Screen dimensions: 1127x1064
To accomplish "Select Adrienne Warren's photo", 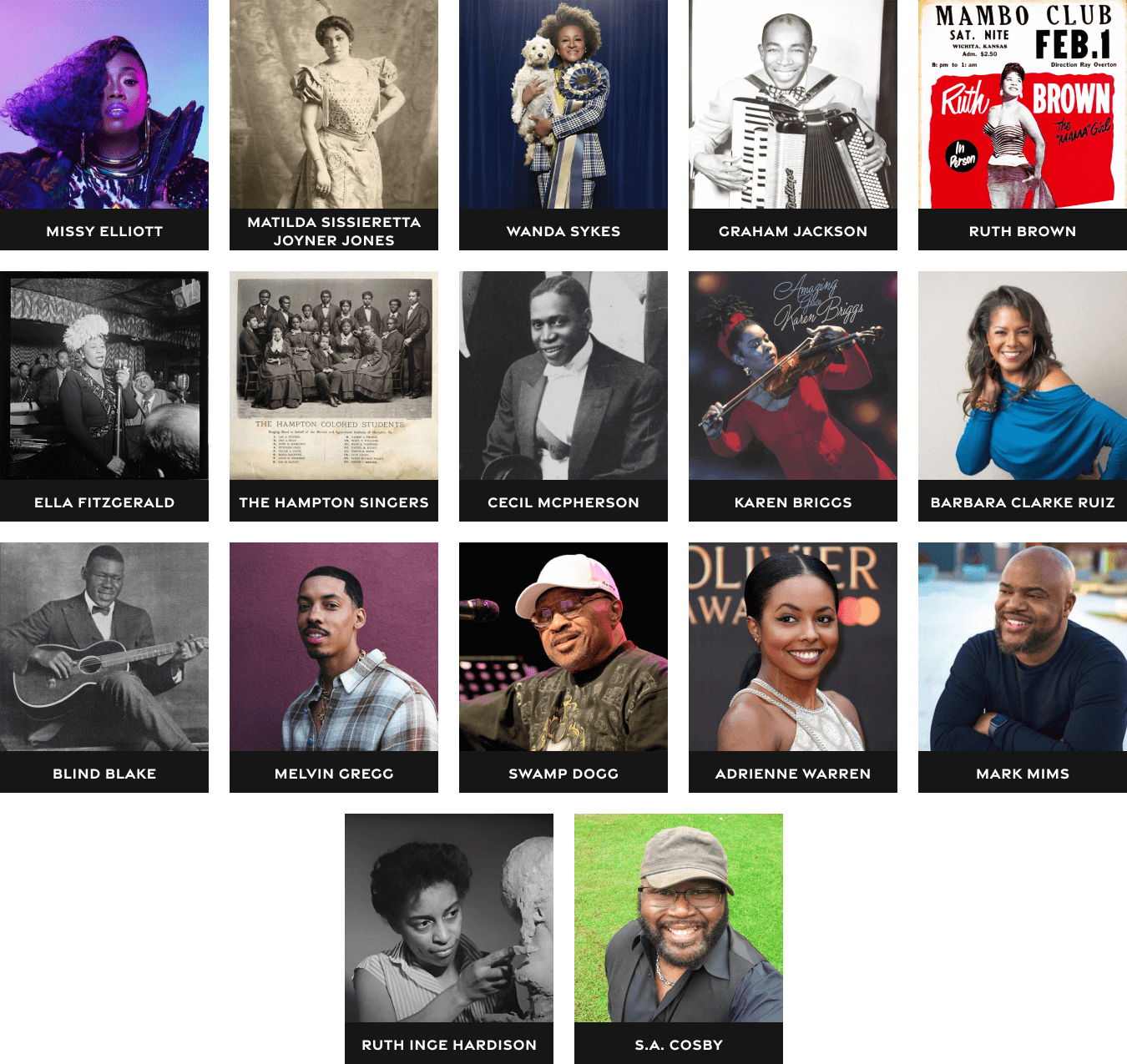I will [793, 647].
